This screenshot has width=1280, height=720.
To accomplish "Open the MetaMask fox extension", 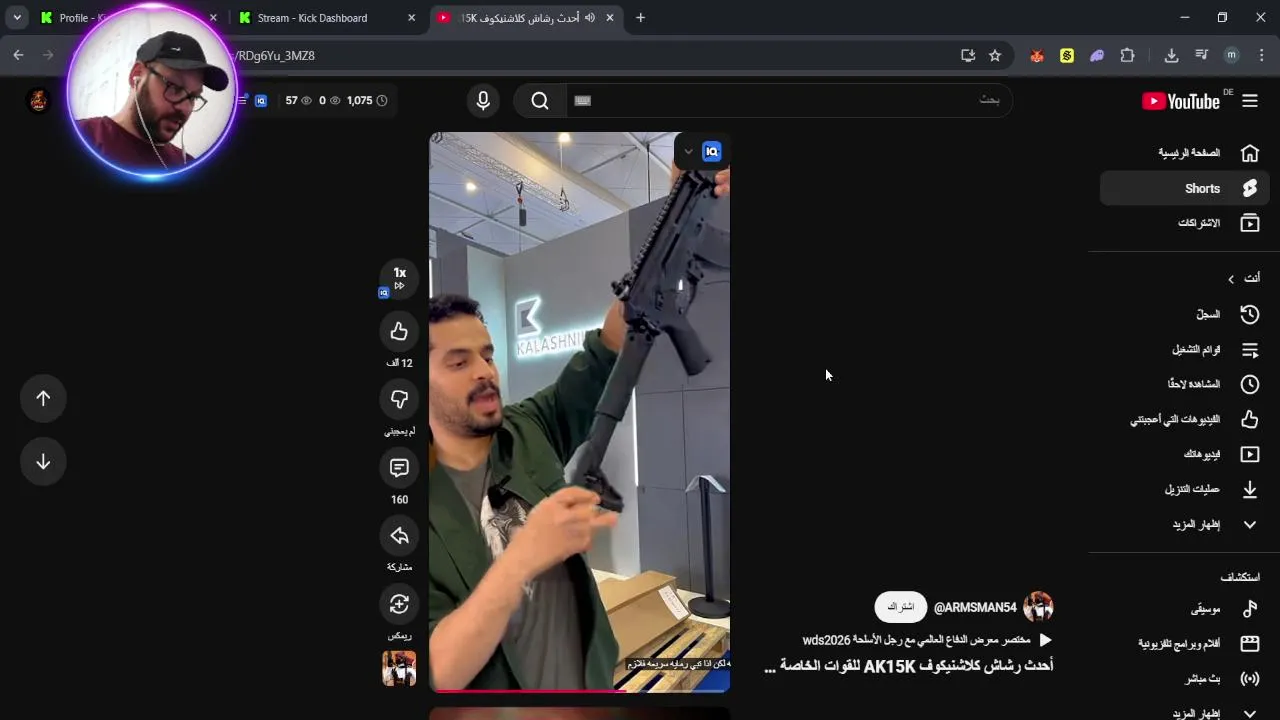I will point(1037,56).
